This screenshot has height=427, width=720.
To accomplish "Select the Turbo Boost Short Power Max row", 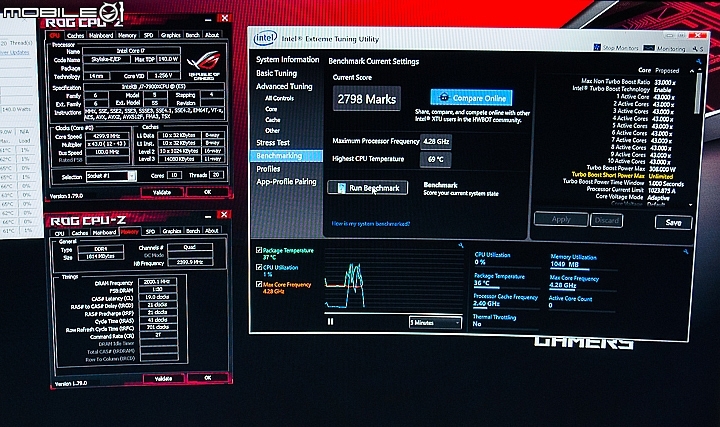I will 622,175.
